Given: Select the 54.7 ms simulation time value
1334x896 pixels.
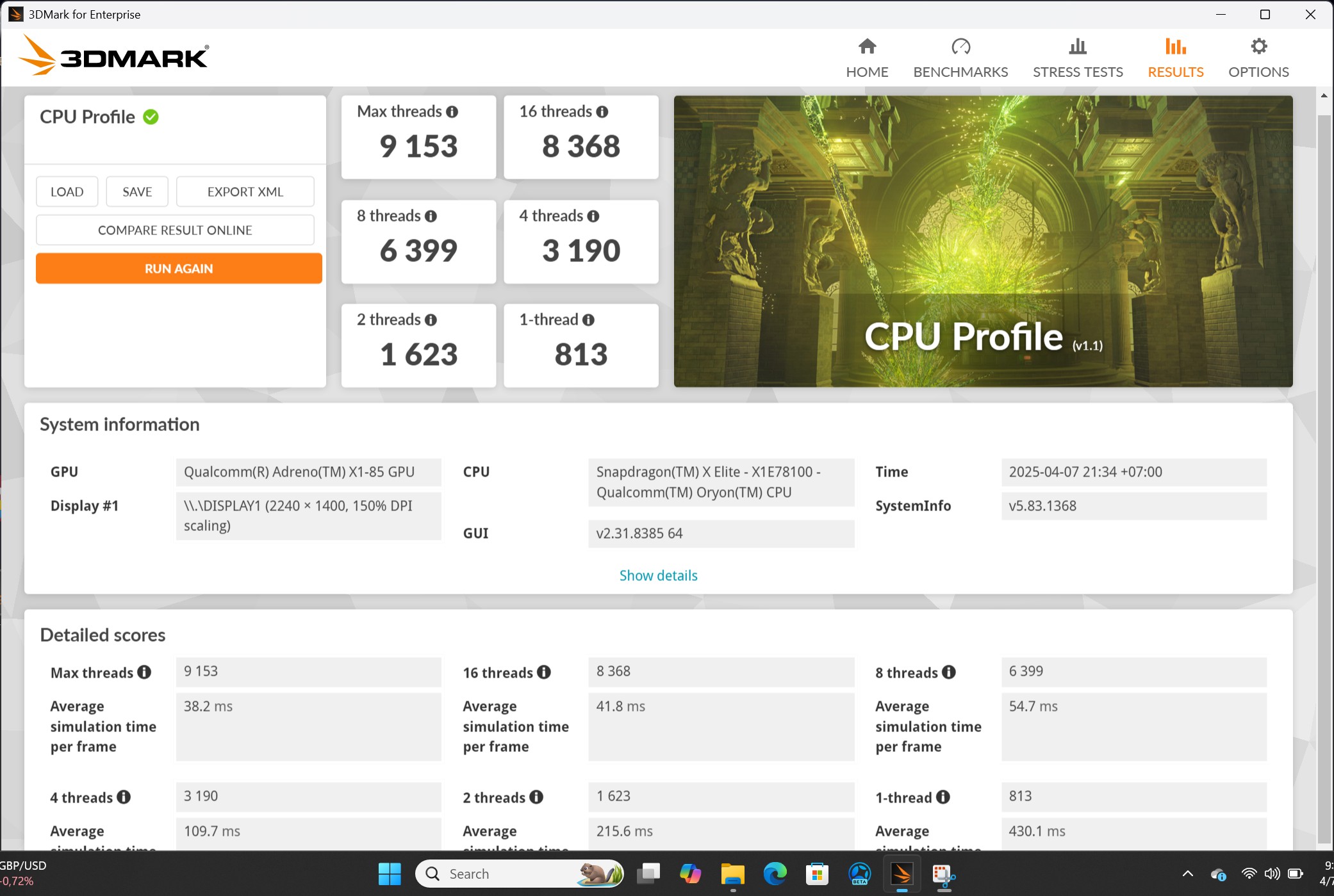Looking at the screenshot, I should point(1133,726).
